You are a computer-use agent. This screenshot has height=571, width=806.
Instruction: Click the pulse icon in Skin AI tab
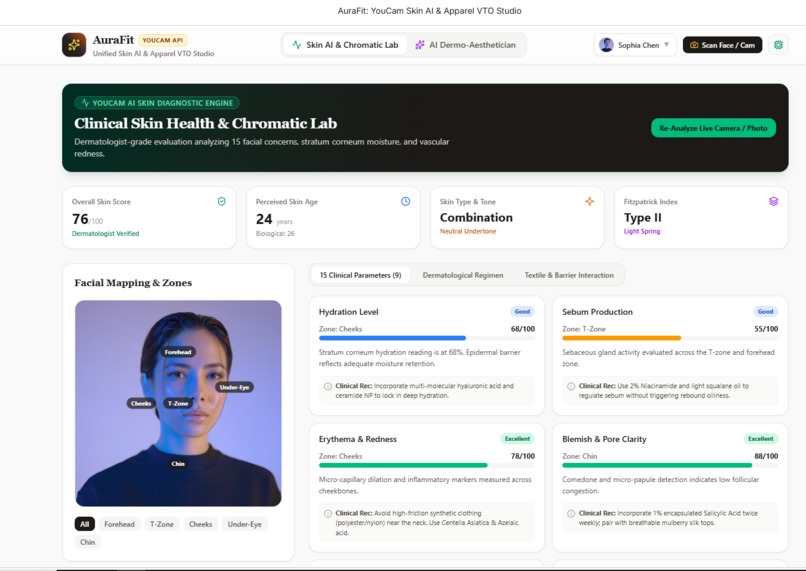(297, 45)
